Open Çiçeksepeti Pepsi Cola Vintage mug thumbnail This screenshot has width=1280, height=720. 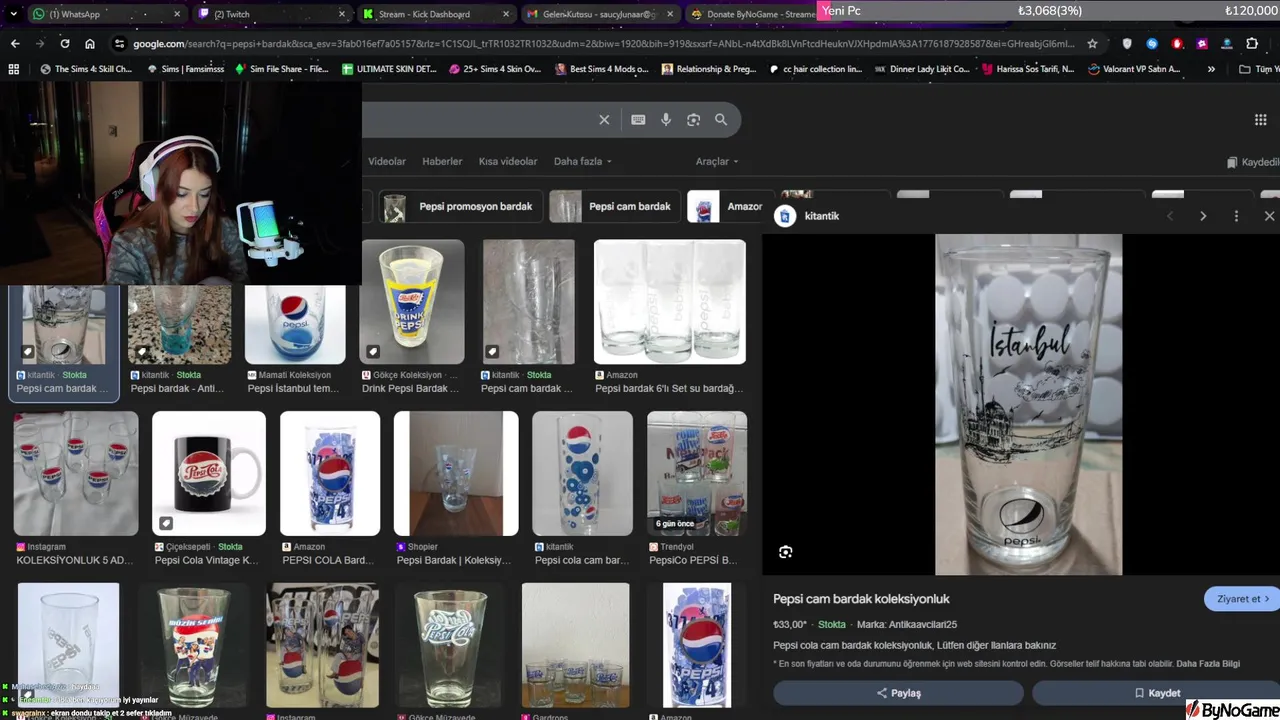point(209,473)
